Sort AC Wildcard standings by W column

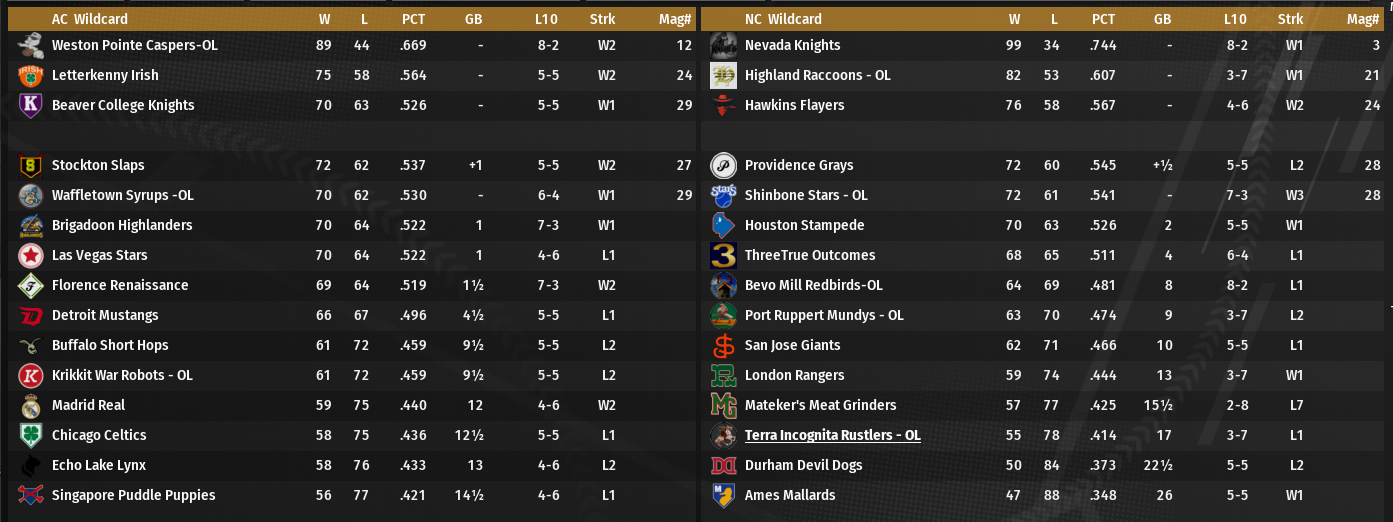tap(324, 19)
